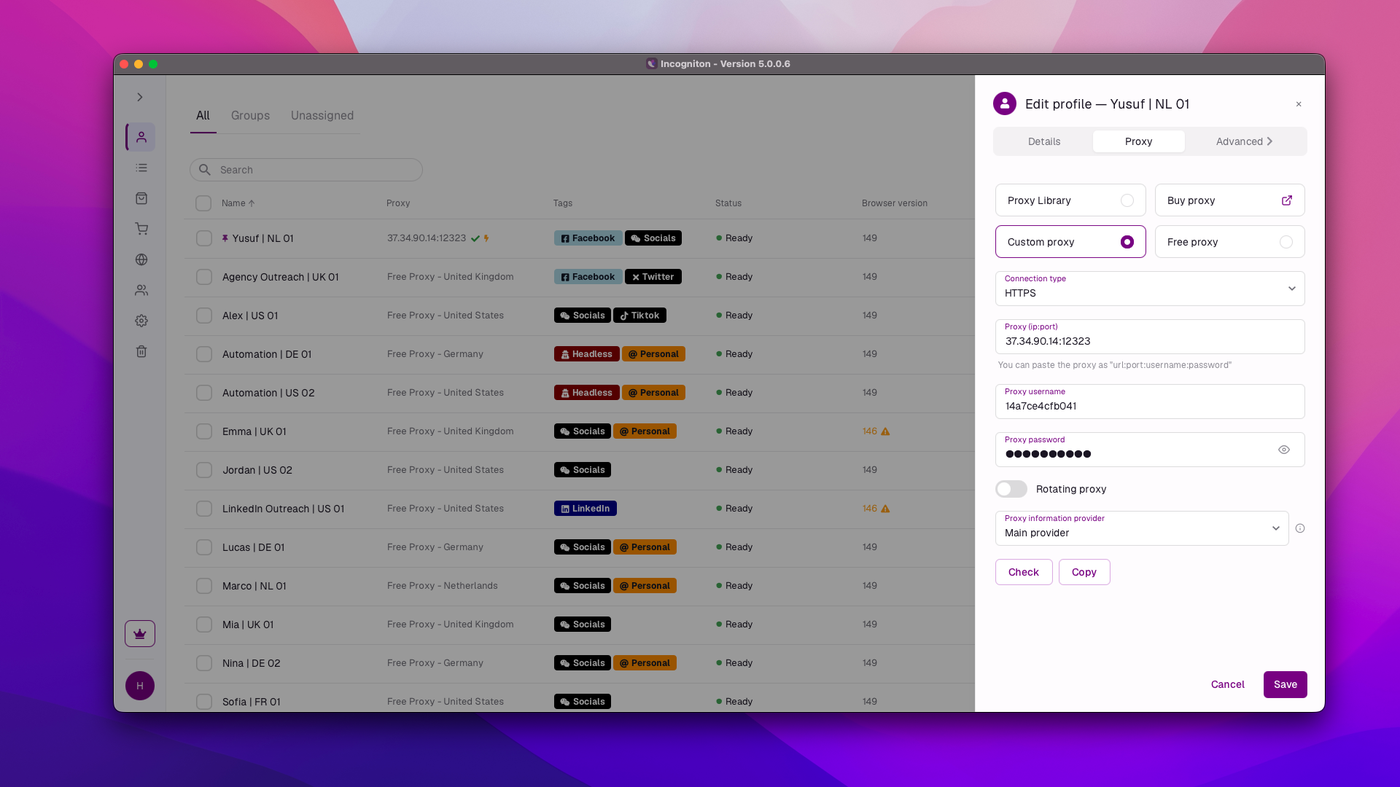Image resolution: width=1400 pixels, height=787 pixels.
Task: Open the settings gear icon in sidebar
Action: pos(141,321)
